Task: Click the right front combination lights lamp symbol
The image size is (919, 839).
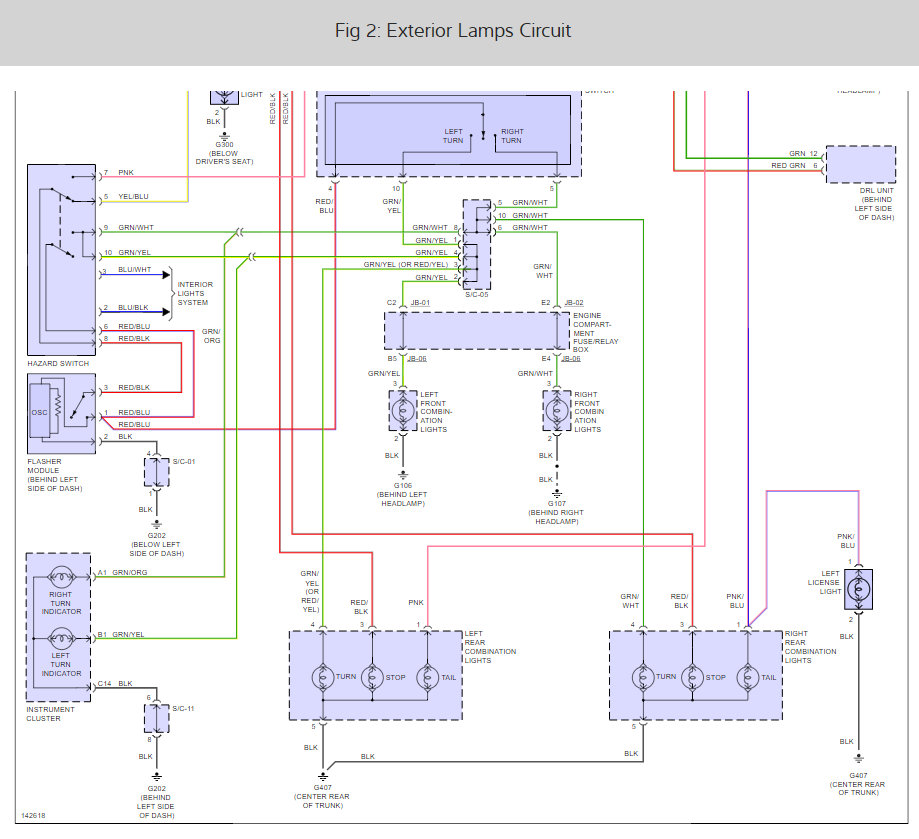Action: point(557,411)
